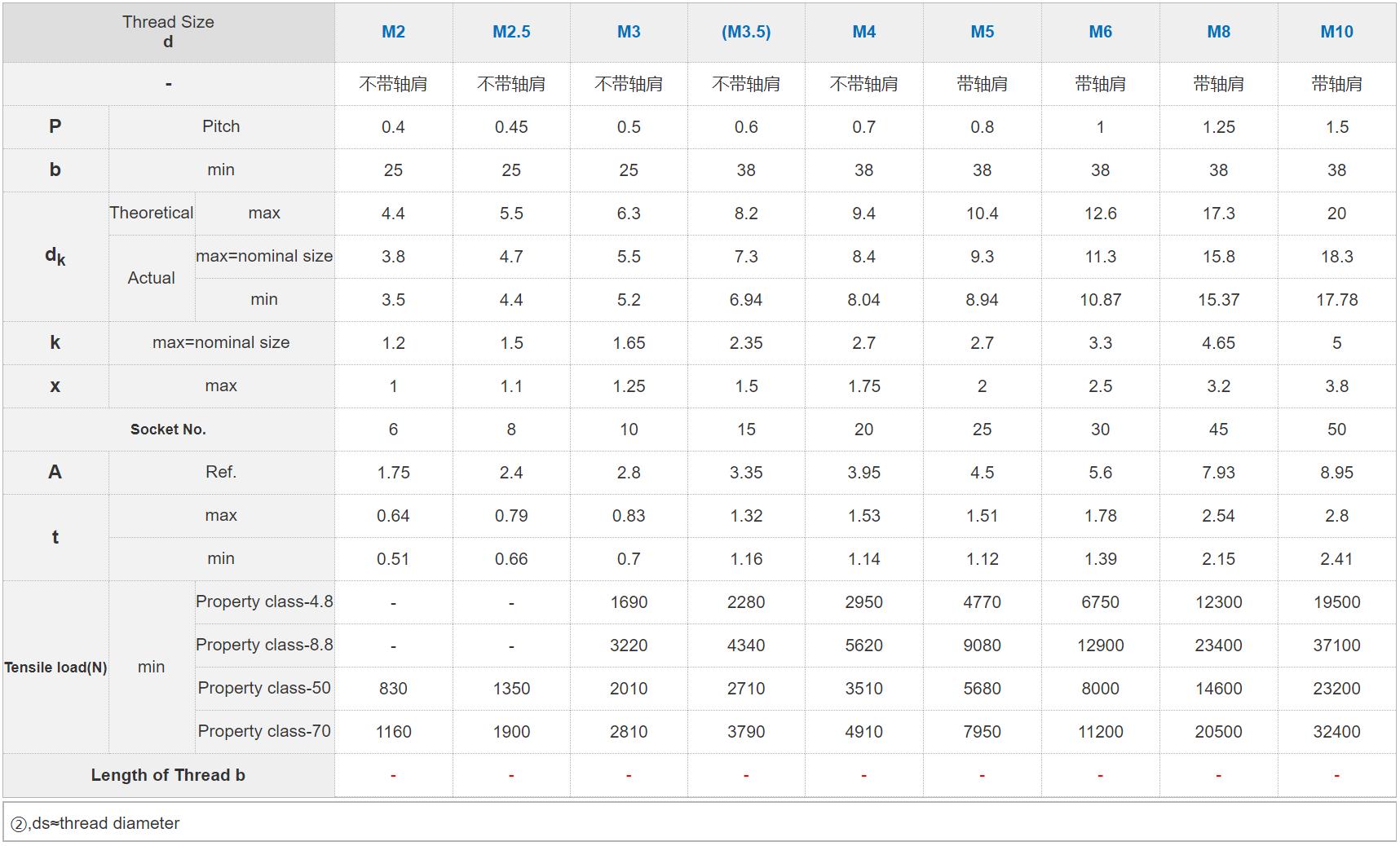The width and height of the screenshot is (1400, 846).
Task: Select the M8 column header
Action: 1218,32
